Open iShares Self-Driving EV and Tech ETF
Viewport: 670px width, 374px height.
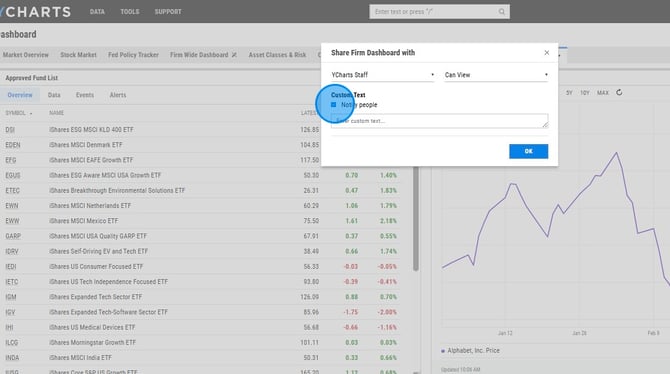click(x=98, y=251)
